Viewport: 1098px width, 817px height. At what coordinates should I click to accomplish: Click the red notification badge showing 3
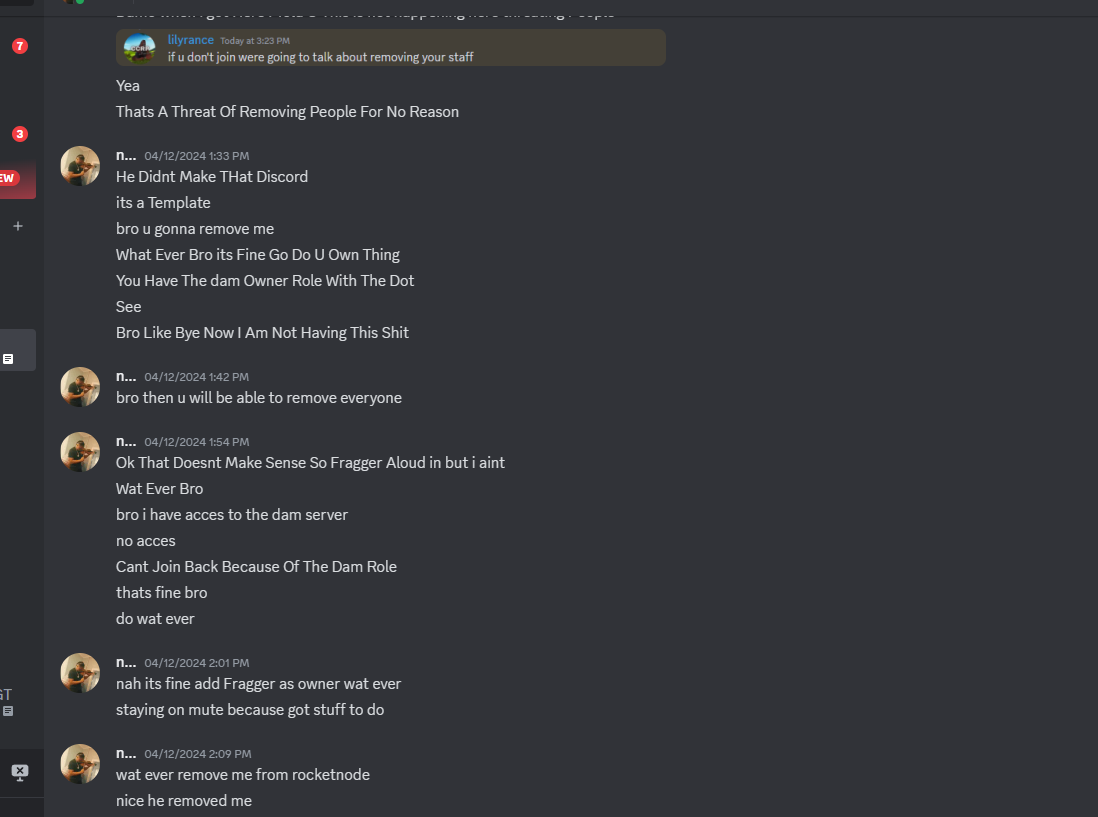point(20,134)
